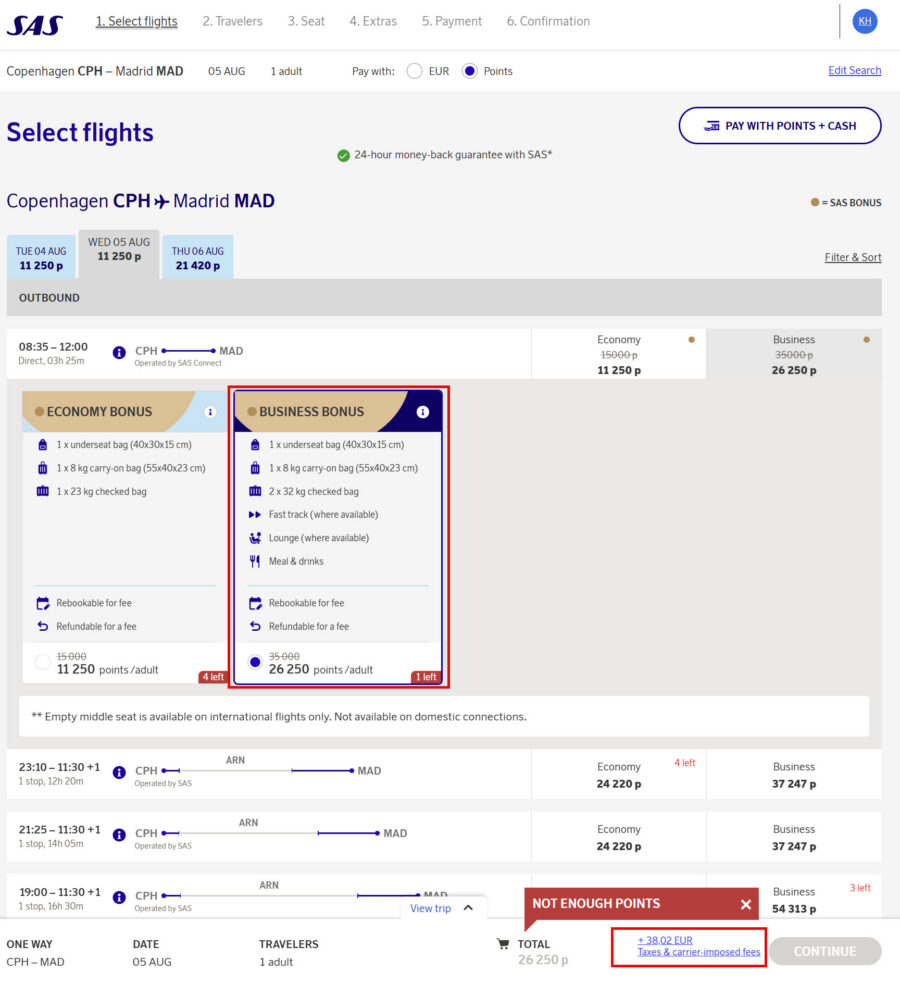Open Filter & Sort options

(x=852, y=257)
